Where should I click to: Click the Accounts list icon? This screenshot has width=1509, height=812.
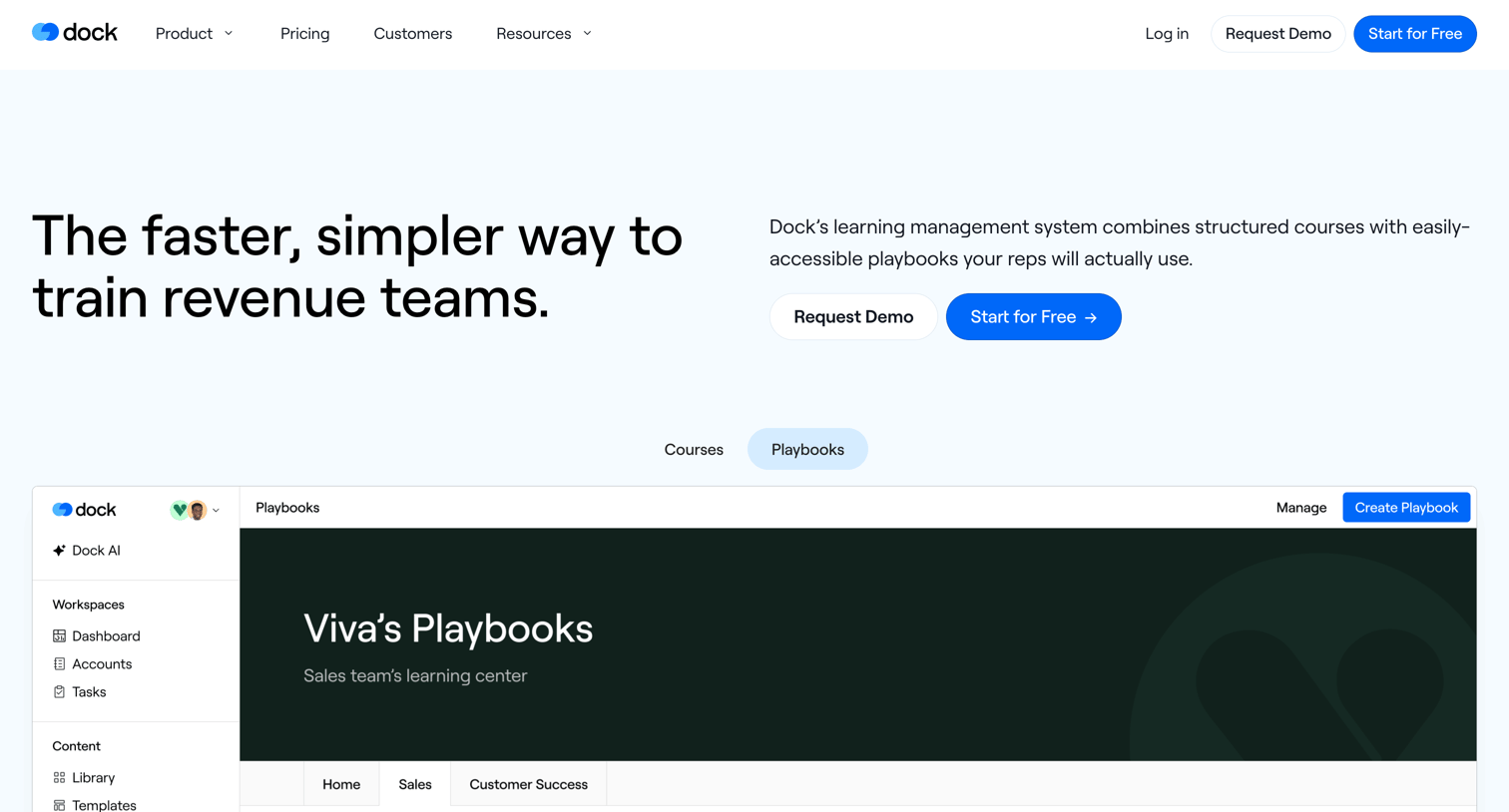coord(59,664)
